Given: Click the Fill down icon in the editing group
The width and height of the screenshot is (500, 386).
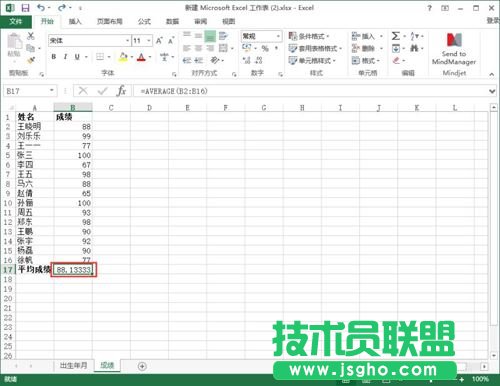Looking at the screenshot, I should tap(396, 48).
